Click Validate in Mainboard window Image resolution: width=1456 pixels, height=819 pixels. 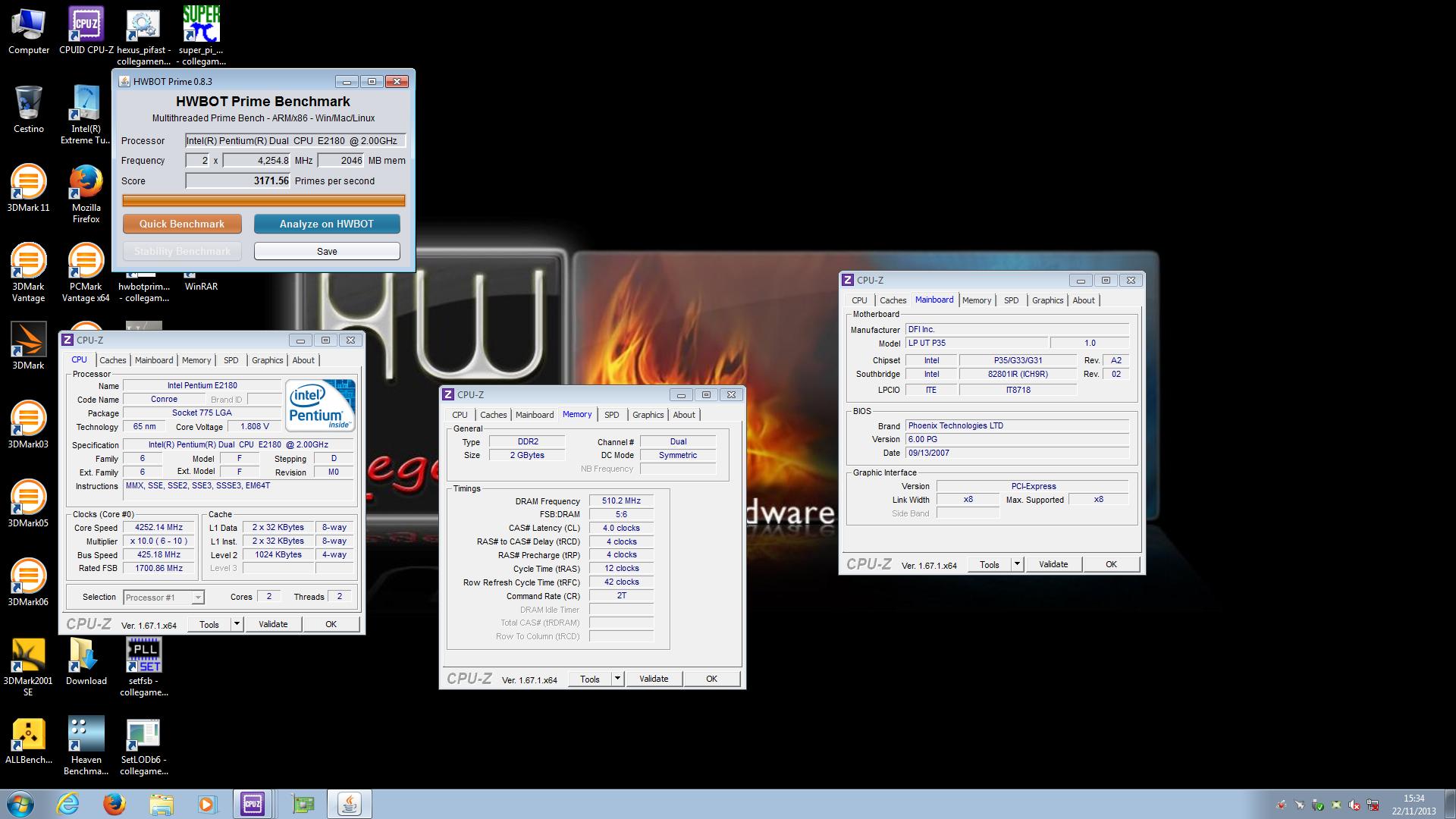1053,564
